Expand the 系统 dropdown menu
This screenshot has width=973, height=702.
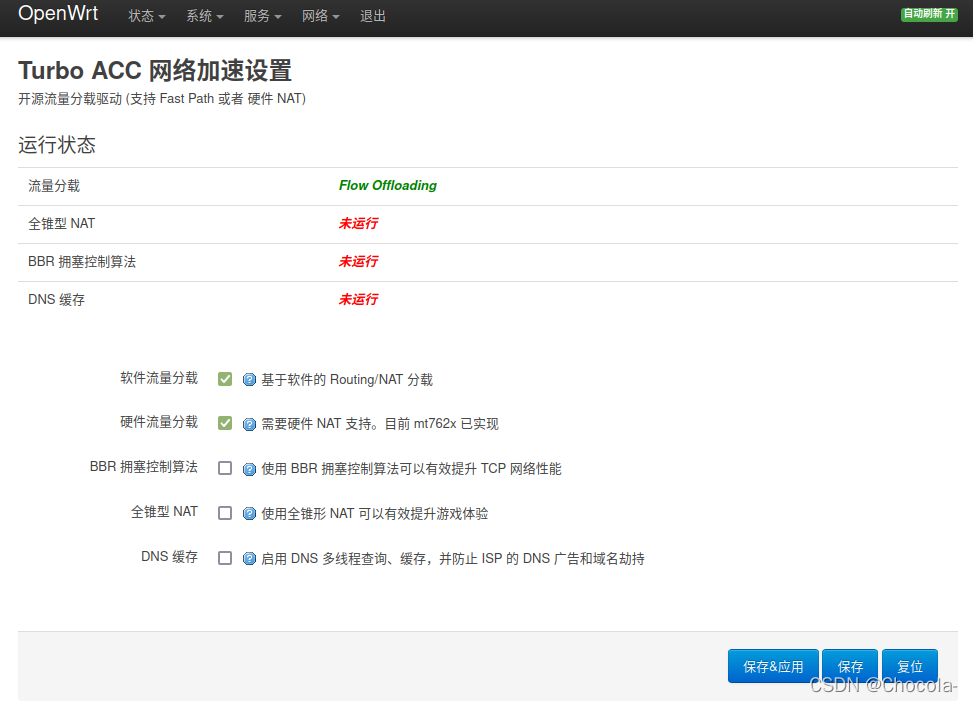point(204,16)
